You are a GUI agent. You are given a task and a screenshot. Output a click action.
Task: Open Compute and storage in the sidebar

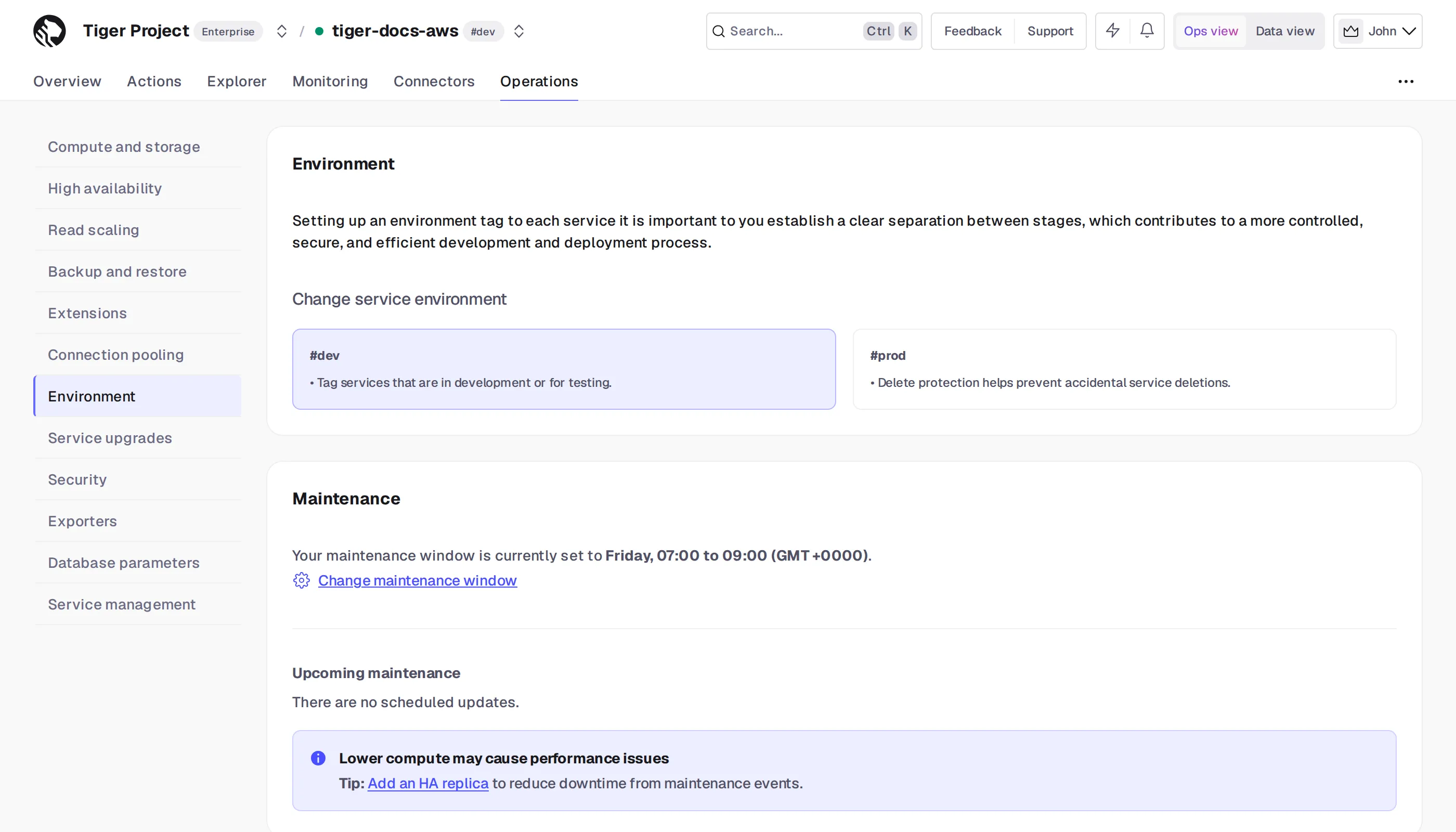point(138,147)
